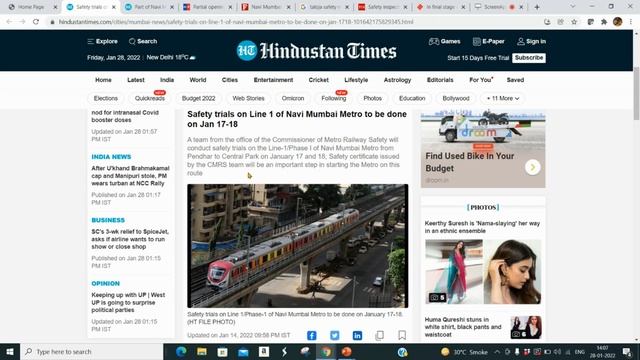Select the Following topic pill
Viewport: 640px width, 360px height.
tap(334, 98)
